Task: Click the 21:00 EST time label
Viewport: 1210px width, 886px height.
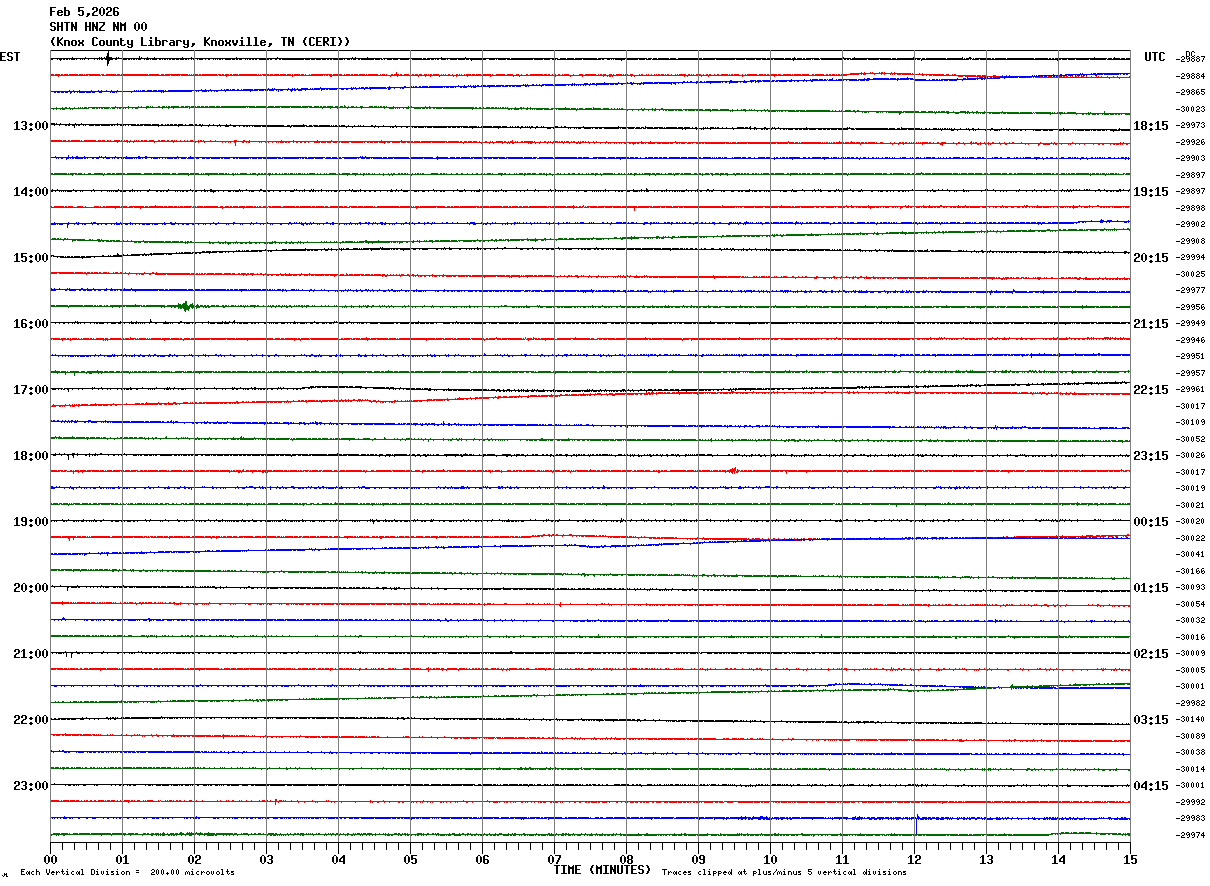Action: click(x=30, y=654)
